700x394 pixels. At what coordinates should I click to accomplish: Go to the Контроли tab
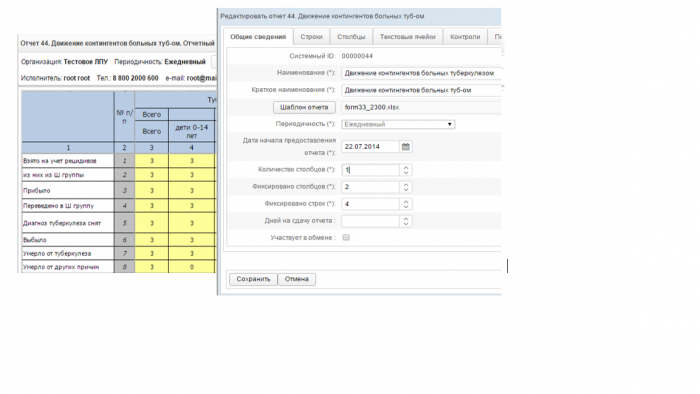[x=465, y=37]
